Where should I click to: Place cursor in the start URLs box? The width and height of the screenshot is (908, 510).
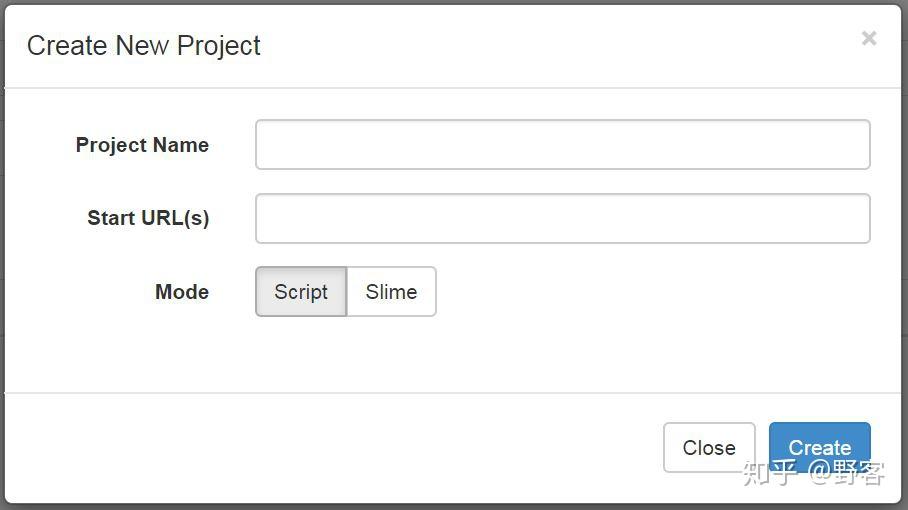pyautogui.click(x=562, y=218)
